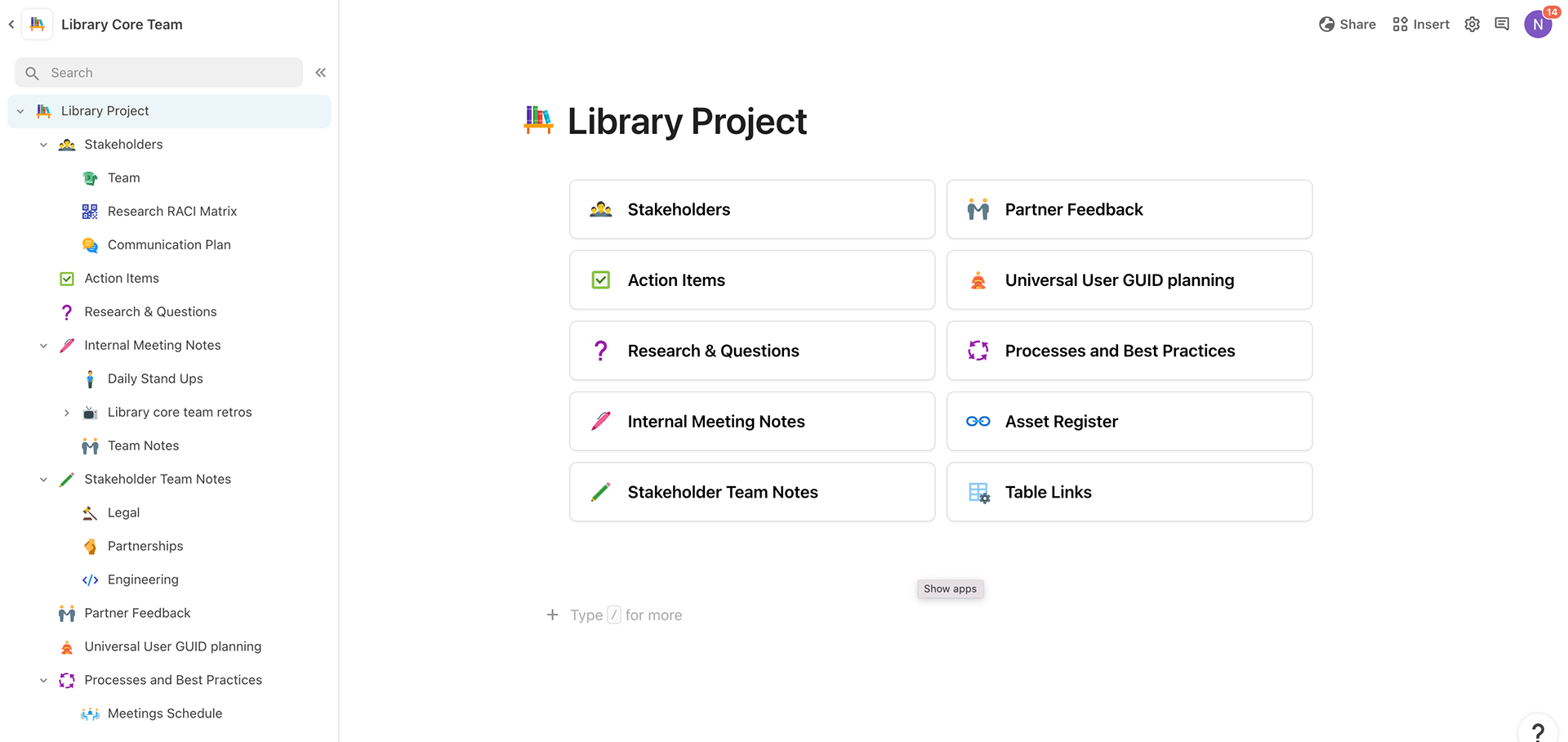
Task: Focus the sidebar Search field
Action: point(159,73)
